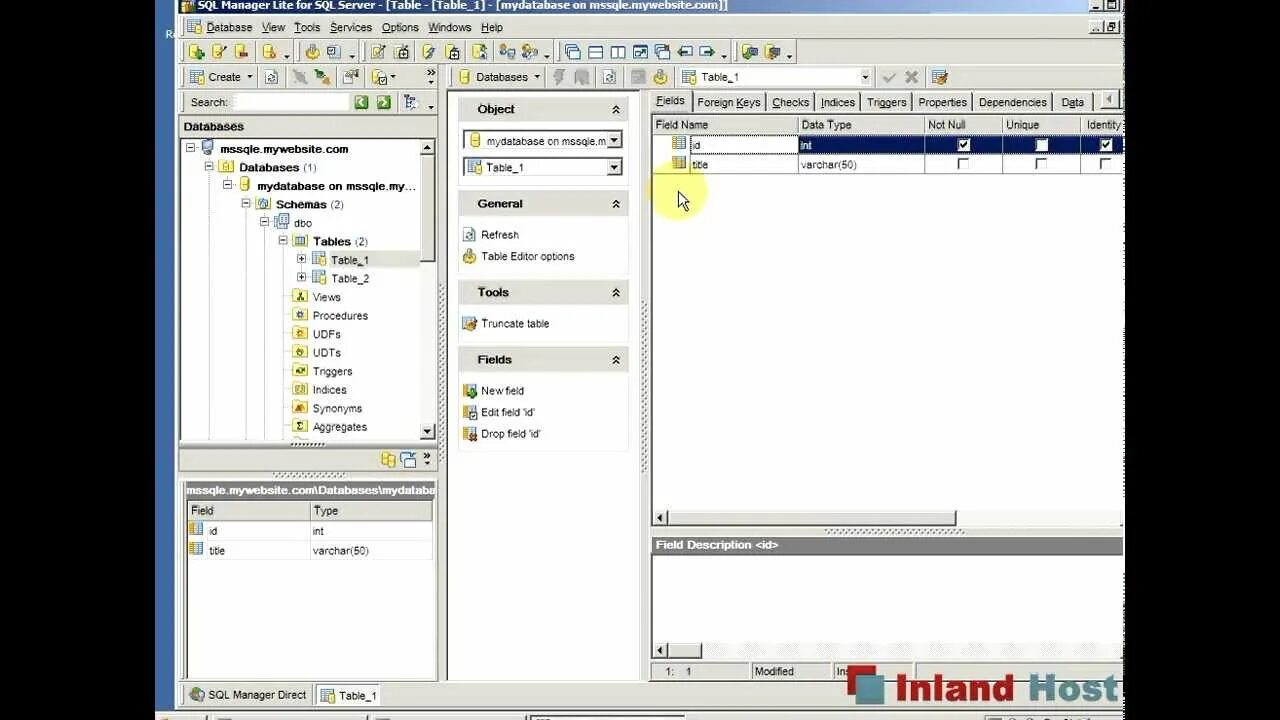Expand the Table_1 tree node
1280x720 pixels.
click(301, 259)
